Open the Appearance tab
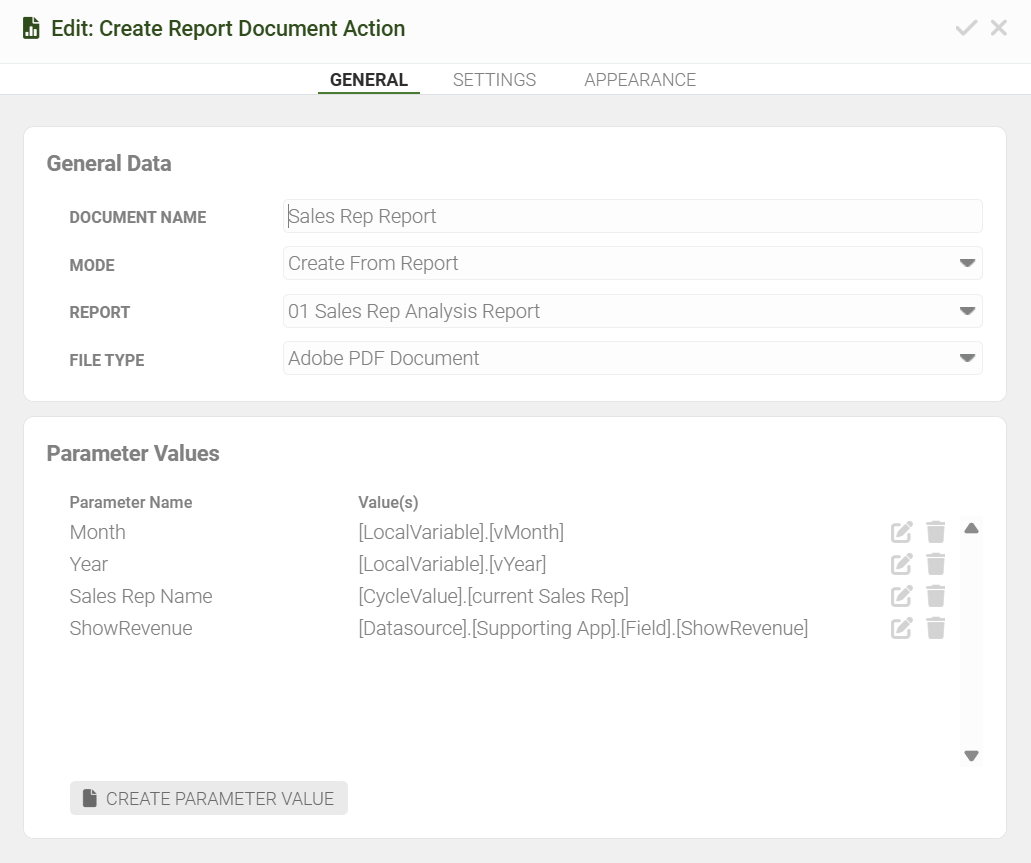The height and width of the screenshot is (863, 1031). 640,80
